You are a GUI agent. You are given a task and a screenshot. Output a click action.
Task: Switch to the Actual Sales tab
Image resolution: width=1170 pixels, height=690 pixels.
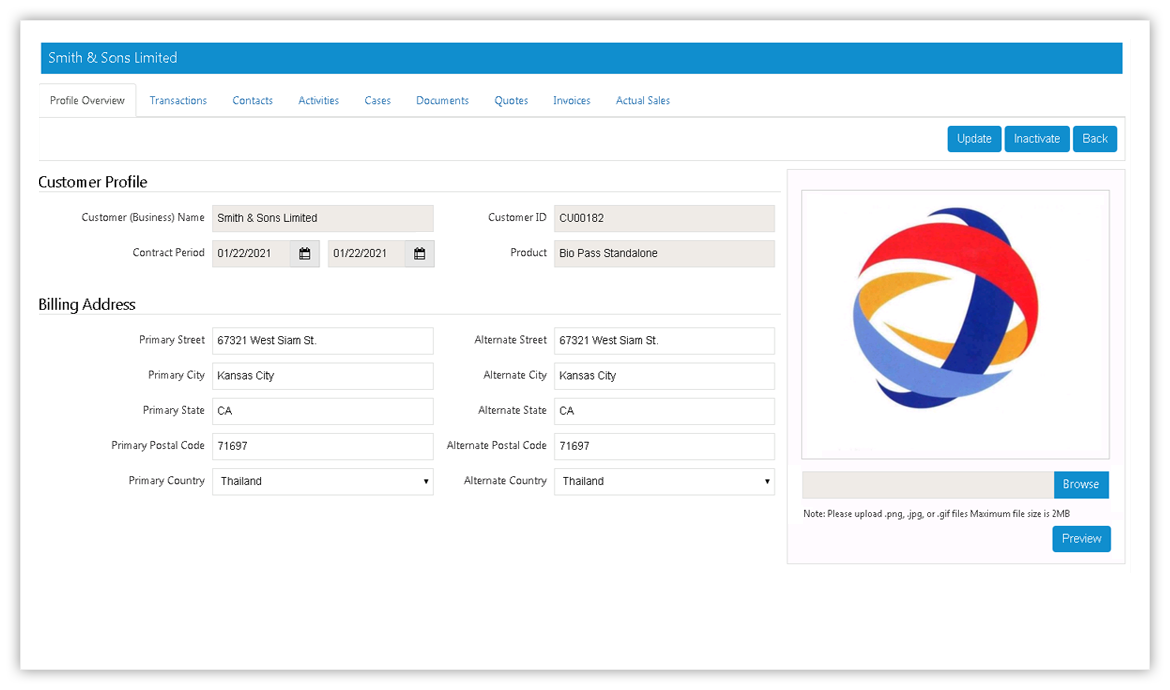click(x=642, y=101)
